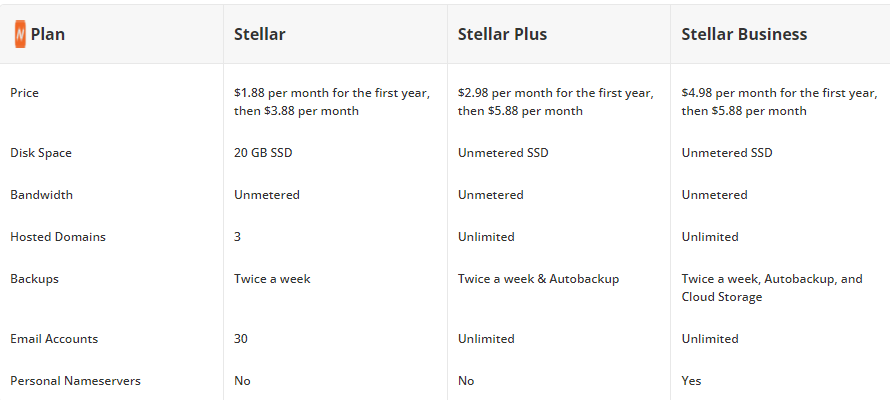Click the Stellar plan header

click(x=260, y=34)
